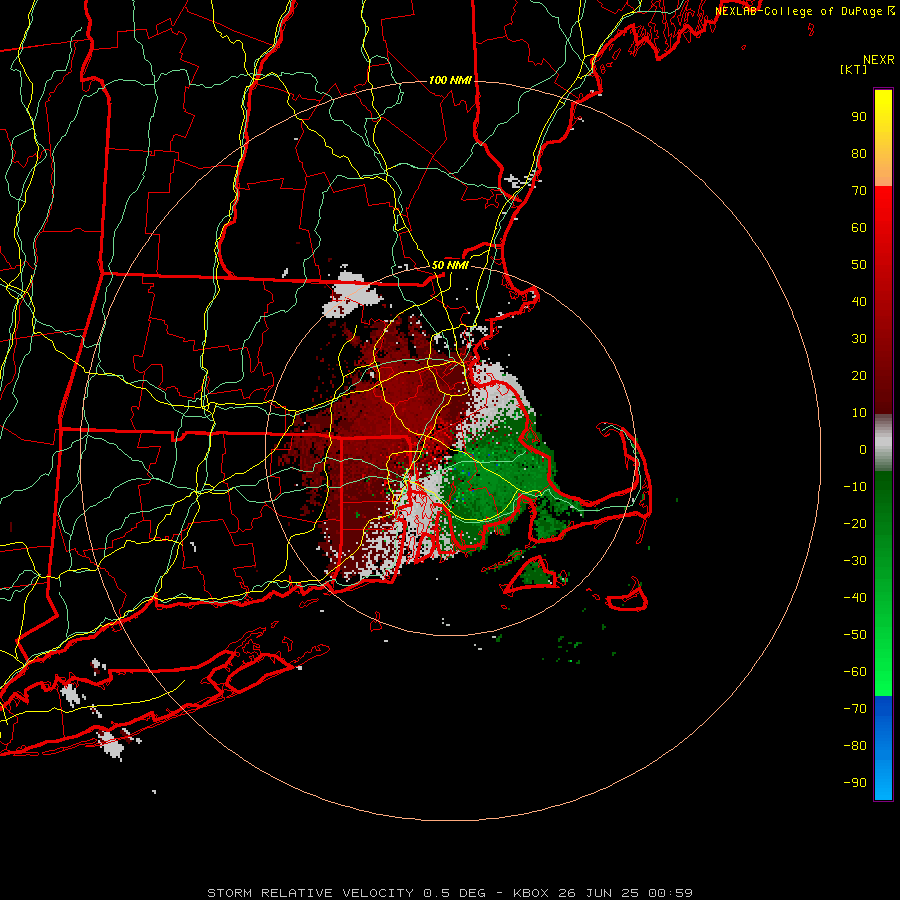Click the 10 value on the velocity scale
This screenshot has width=900, height=900.
click(859, 413)
